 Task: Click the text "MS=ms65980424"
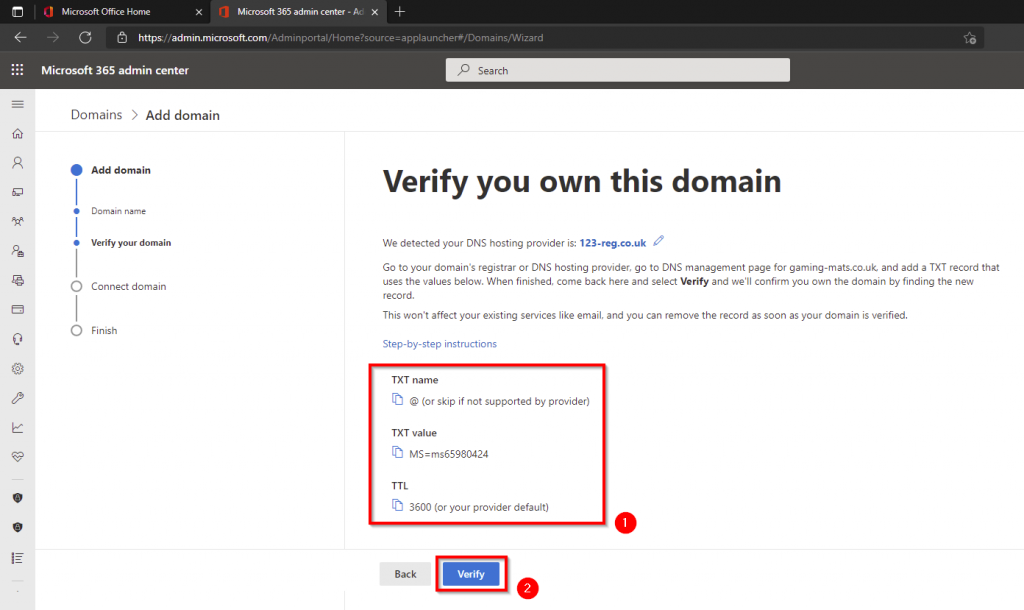[449, 454]
